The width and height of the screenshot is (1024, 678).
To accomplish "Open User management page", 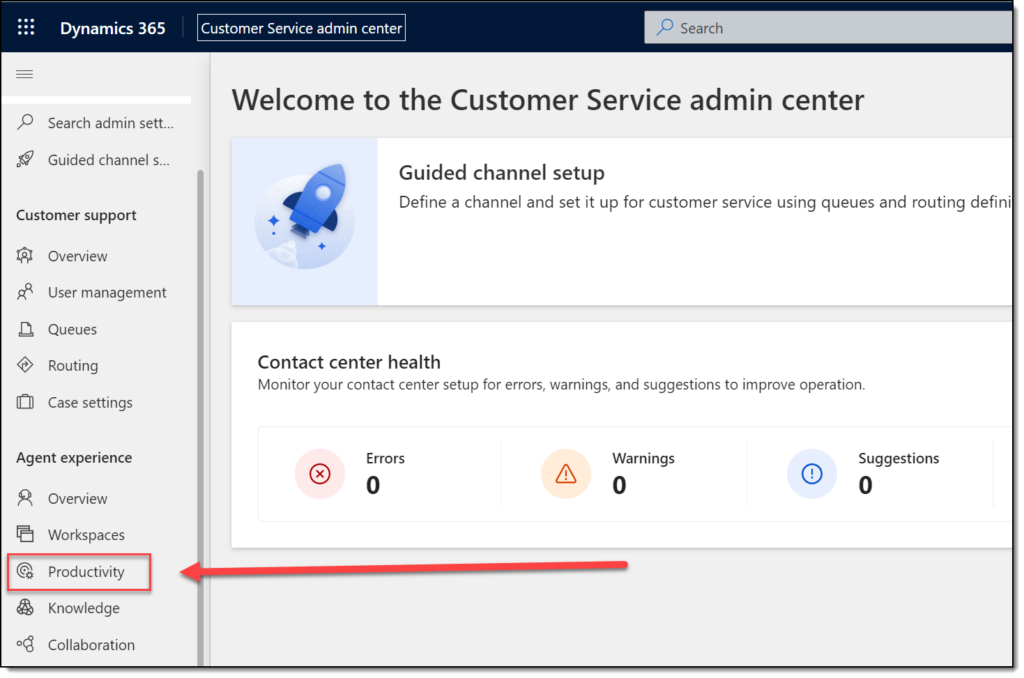I will [x=97, y=293].
